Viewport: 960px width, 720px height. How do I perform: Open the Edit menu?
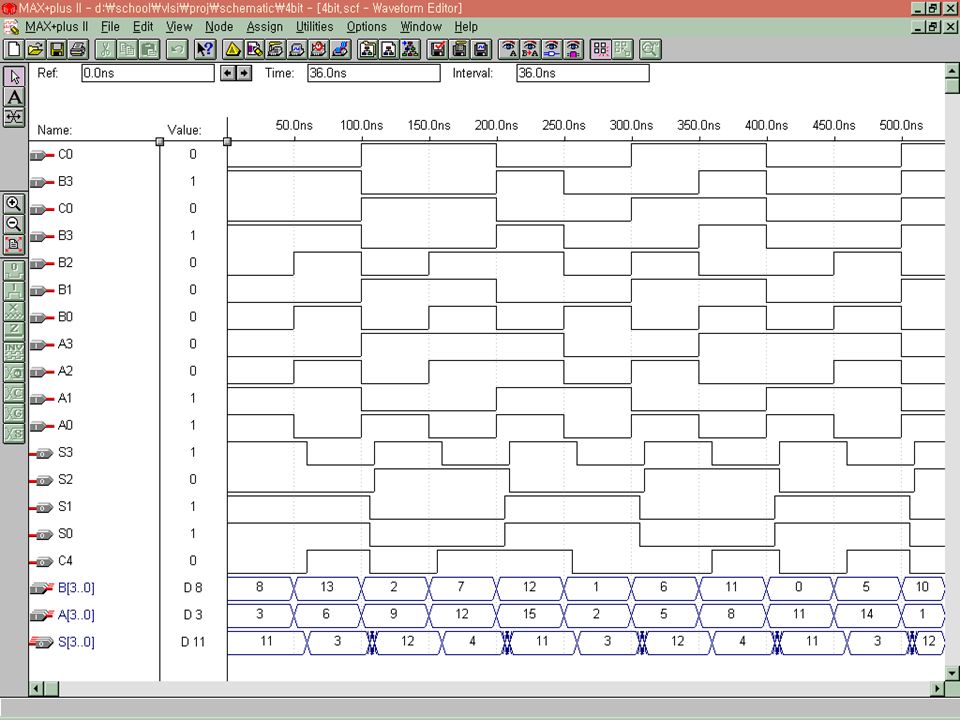click(x=143, y=27)
